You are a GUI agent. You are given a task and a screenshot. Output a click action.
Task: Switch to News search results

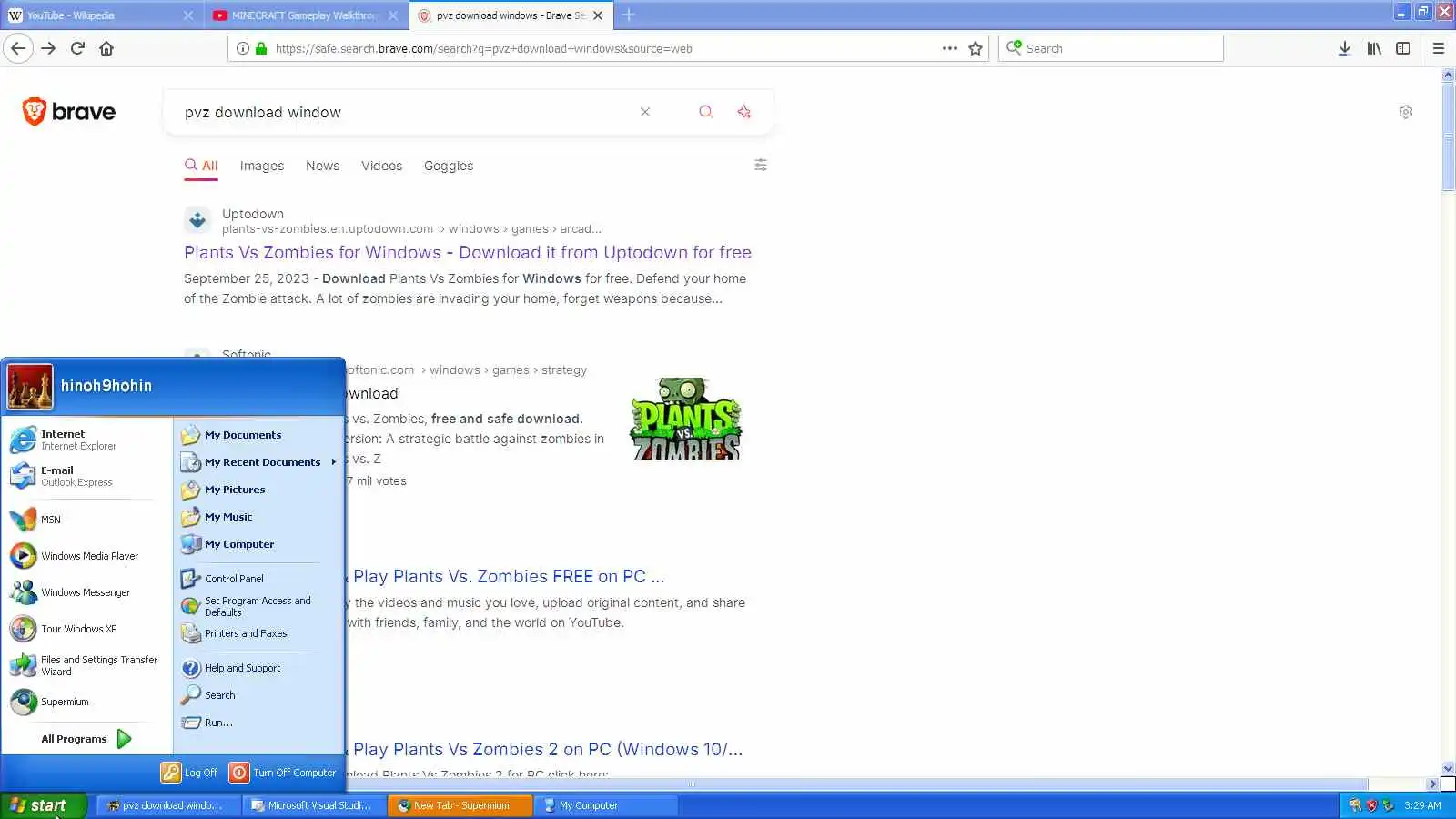(x=322, y=166)
